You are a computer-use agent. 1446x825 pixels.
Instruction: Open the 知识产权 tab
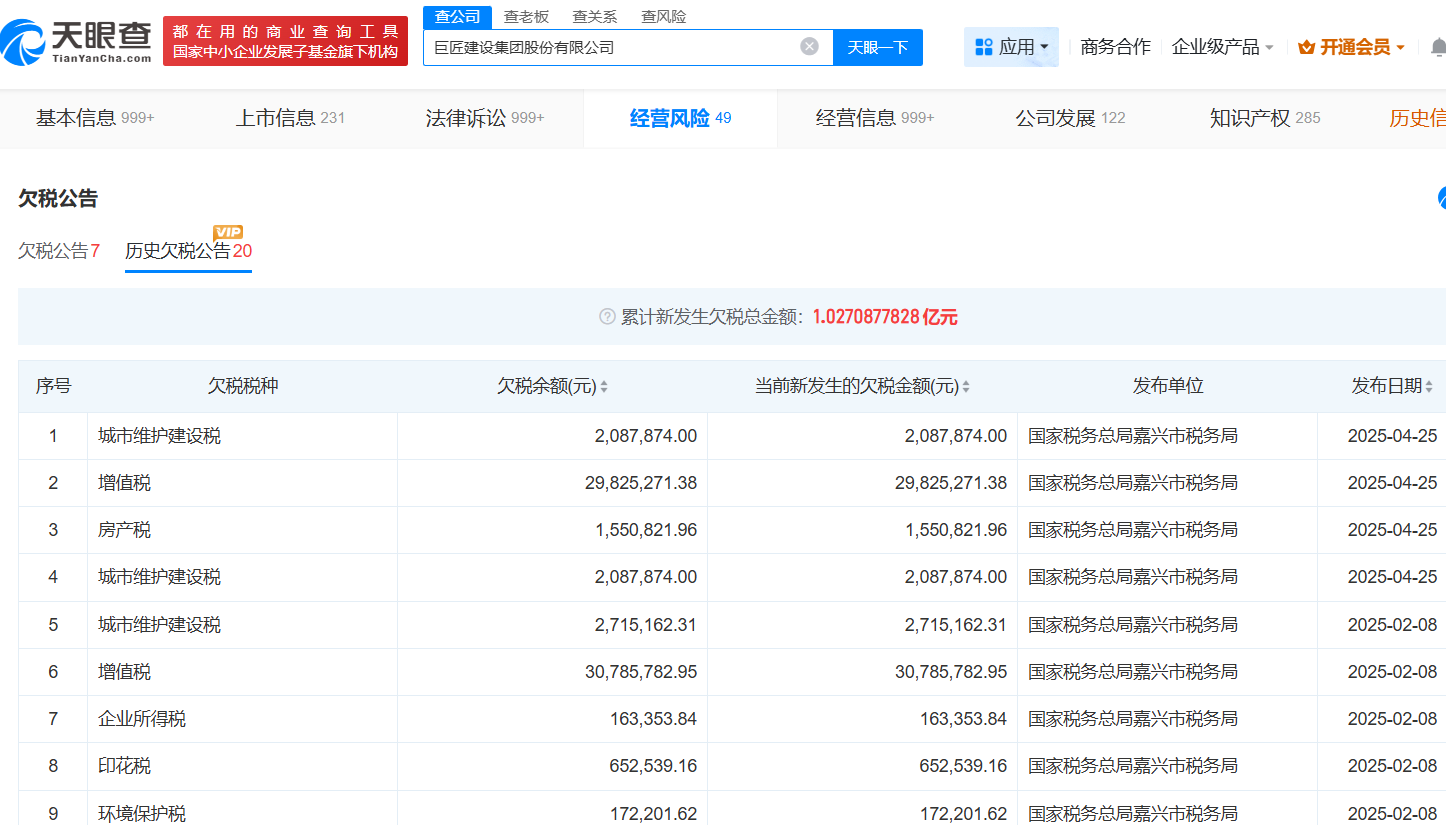pyautogui.click(x=1264, y=118)
